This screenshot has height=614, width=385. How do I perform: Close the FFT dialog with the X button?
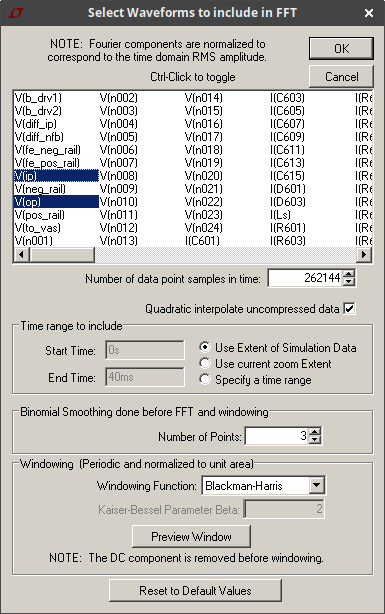click(369, 13)
